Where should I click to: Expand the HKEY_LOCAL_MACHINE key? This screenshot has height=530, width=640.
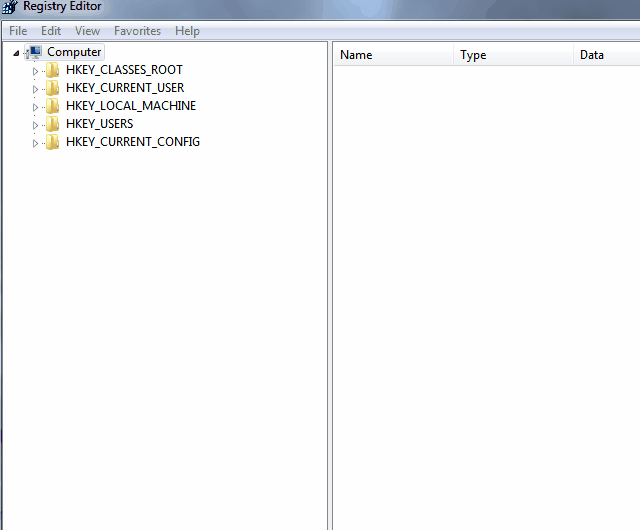[x=35, y=107]
